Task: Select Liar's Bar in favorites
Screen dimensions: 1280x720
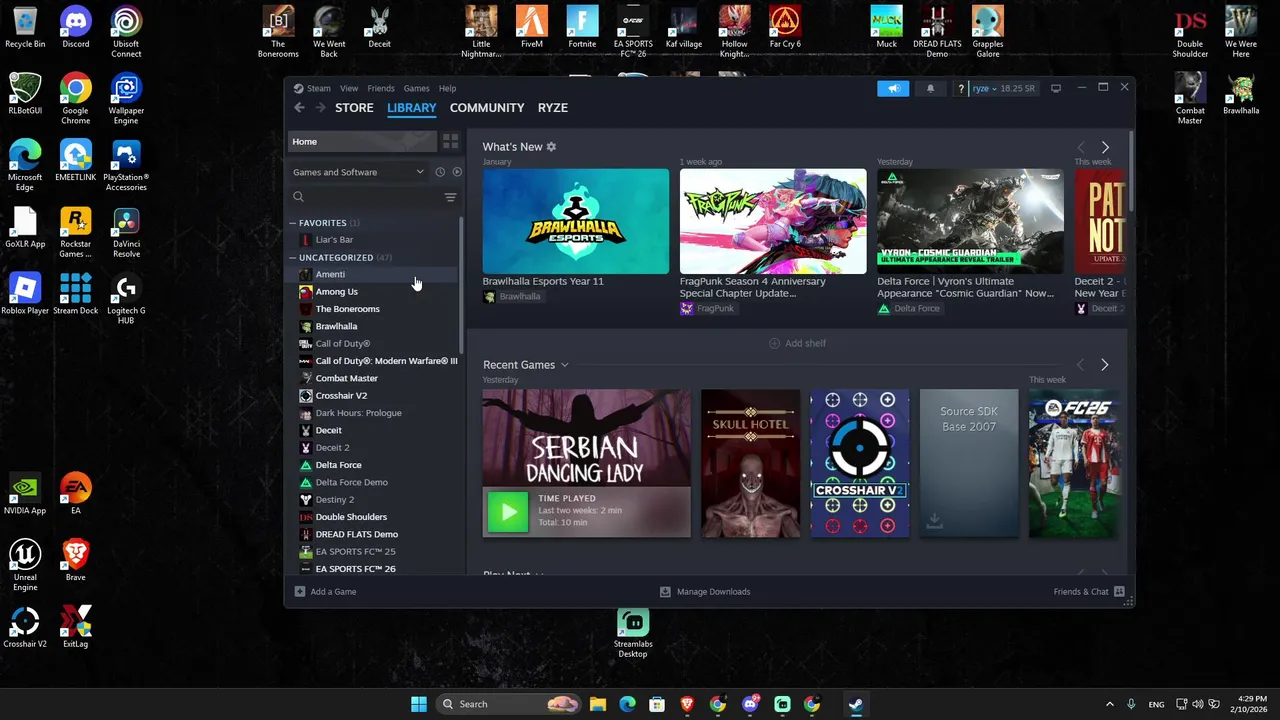Action: coord(334,240)
